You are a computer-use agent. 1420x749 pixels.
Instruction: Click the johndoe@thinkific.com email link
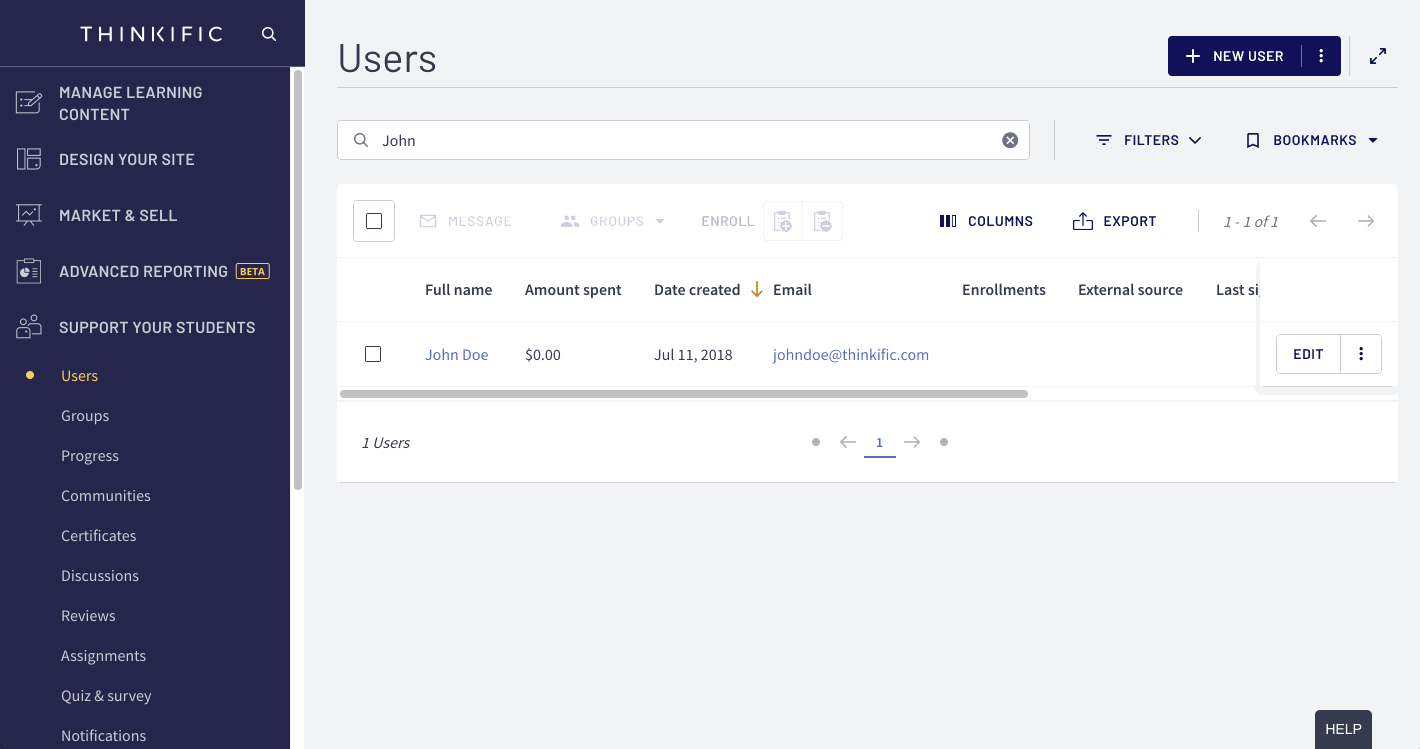tap(851, 354)
